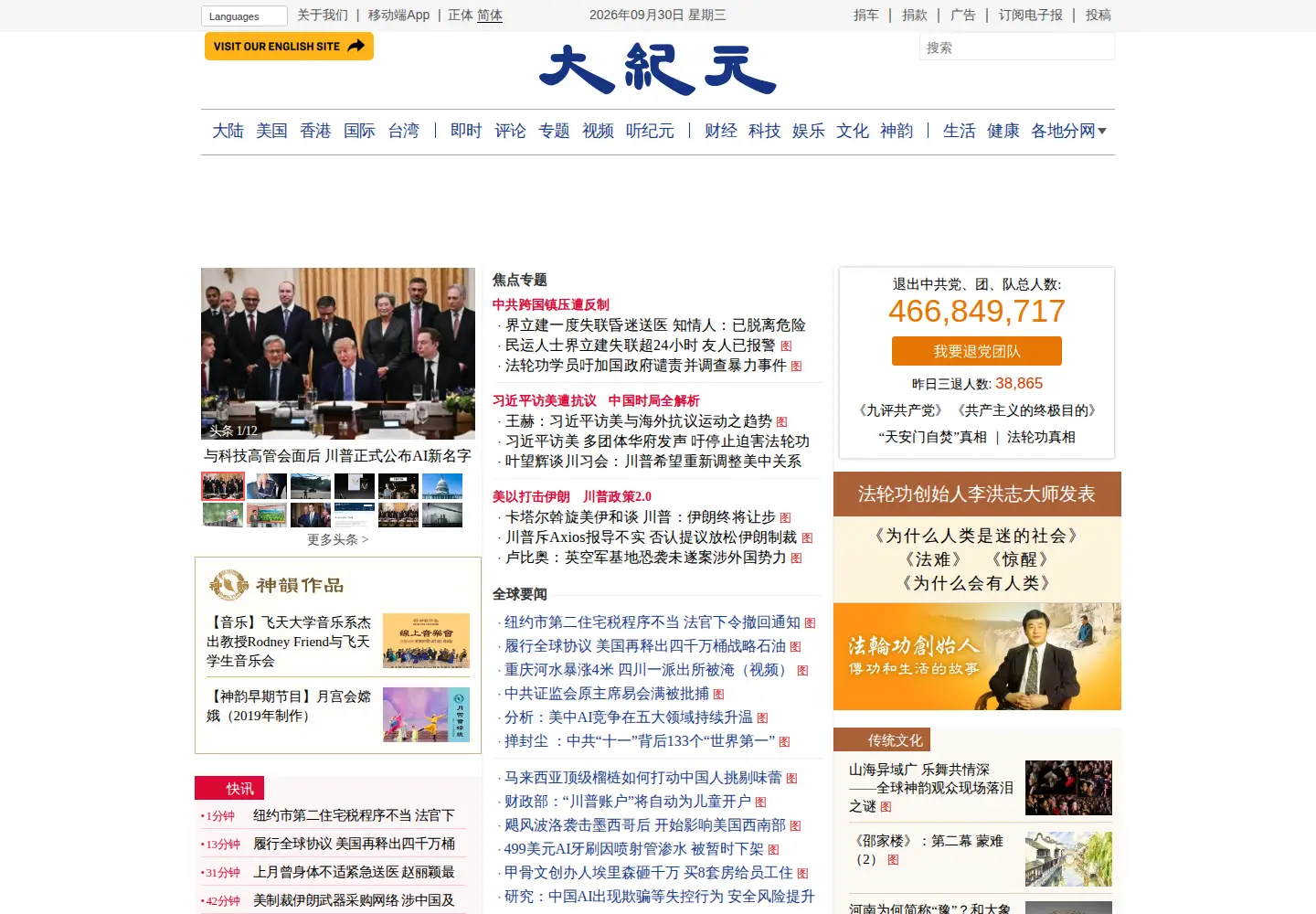Open the Languages dropdown
Screen dimensions: 1316x914
(244, 16)
